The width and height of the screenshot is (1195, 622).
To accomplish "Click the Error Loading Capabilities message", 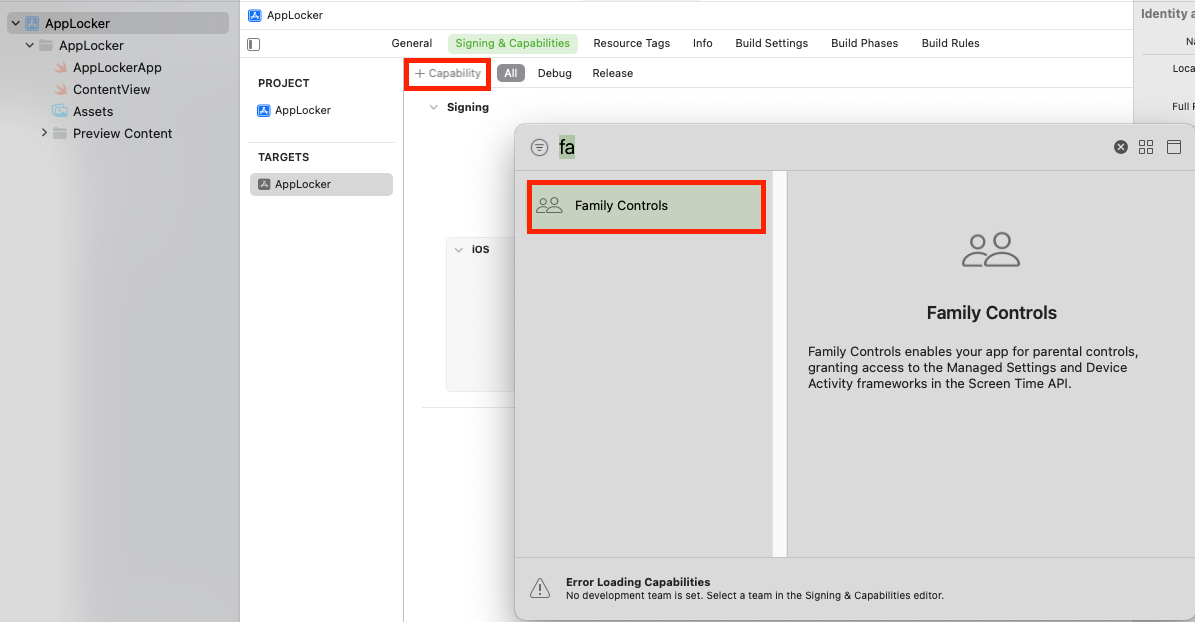I will click(754, 588).
